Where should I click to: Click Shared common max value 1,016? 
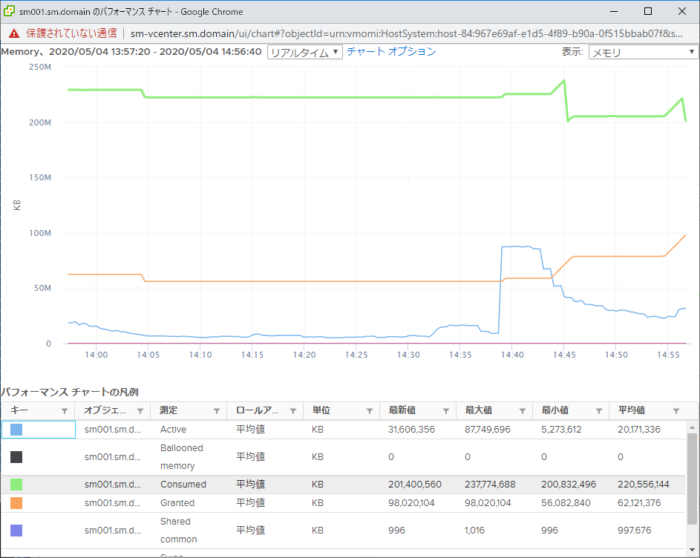tap(474, 530)
